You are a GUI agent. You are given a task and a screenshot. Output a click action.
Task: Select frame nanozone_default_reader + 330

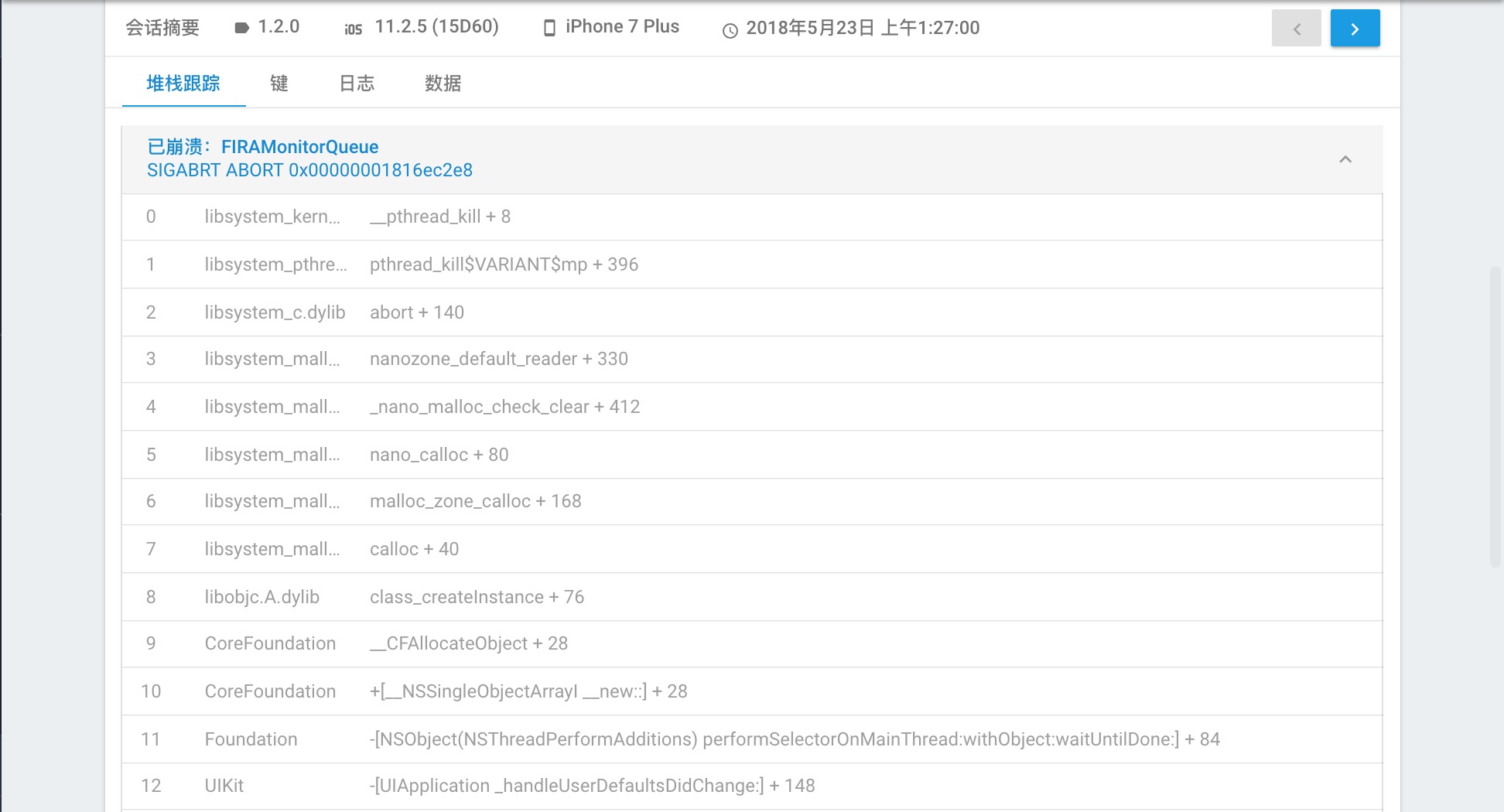(x=752, y=360)
